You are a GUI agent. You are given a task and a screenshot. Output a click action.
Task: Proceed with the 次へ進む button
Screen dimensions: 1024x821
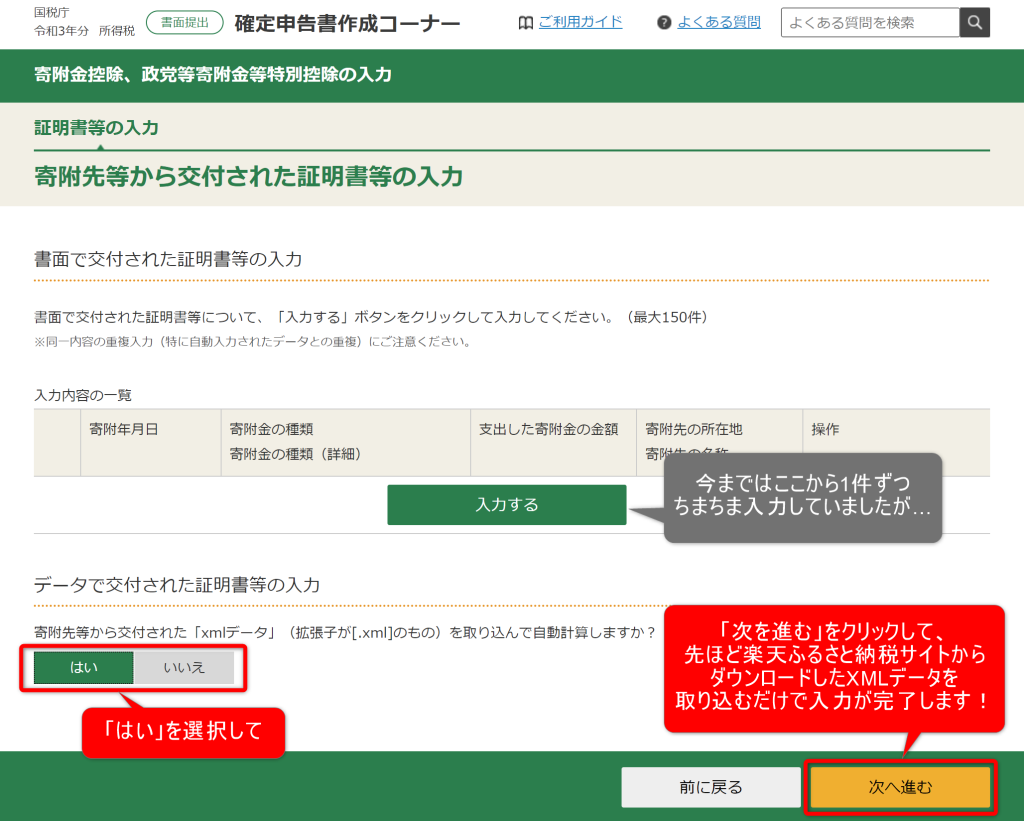pyautogui.click(x=900, y=787)
